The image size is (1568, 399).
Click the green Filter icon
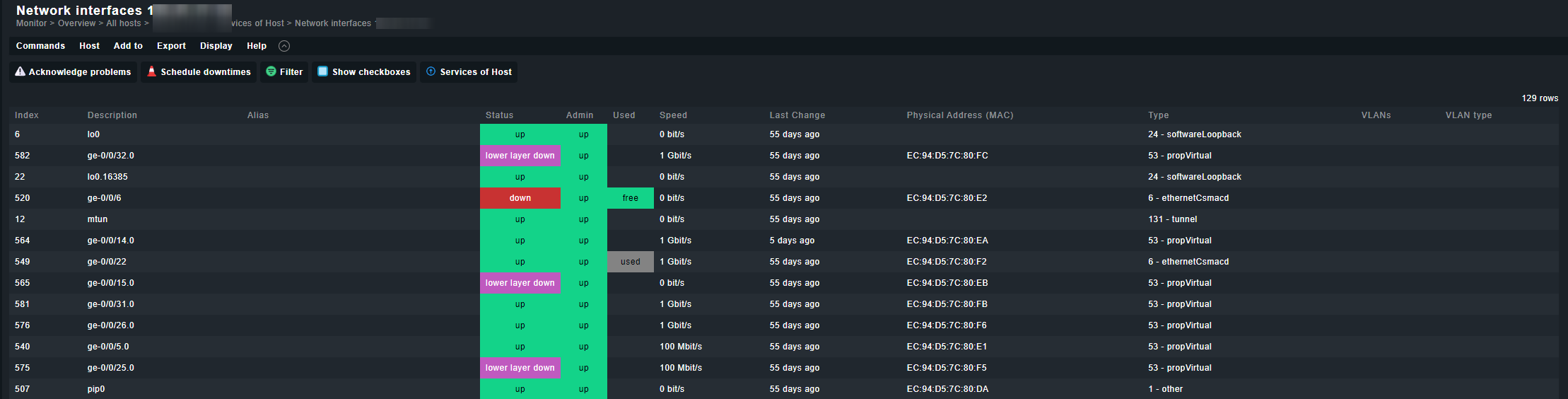point(271,71)
